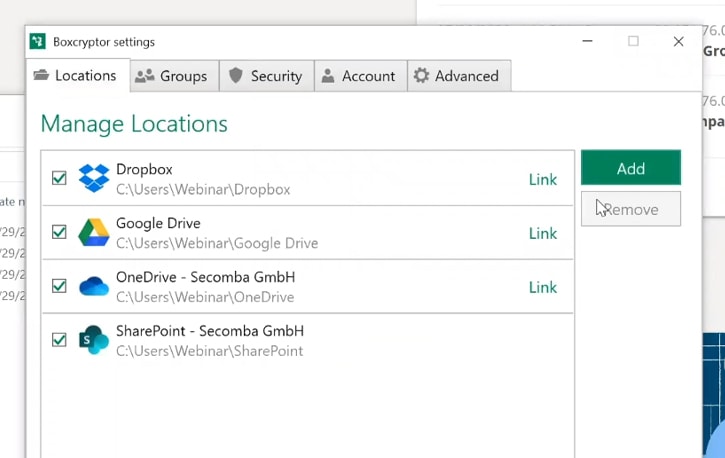This screenshot has width=725, height=458.
Task: Toggle the OneDrive - Secomba GmbH checkbox
Action: [x=59, y=286]
